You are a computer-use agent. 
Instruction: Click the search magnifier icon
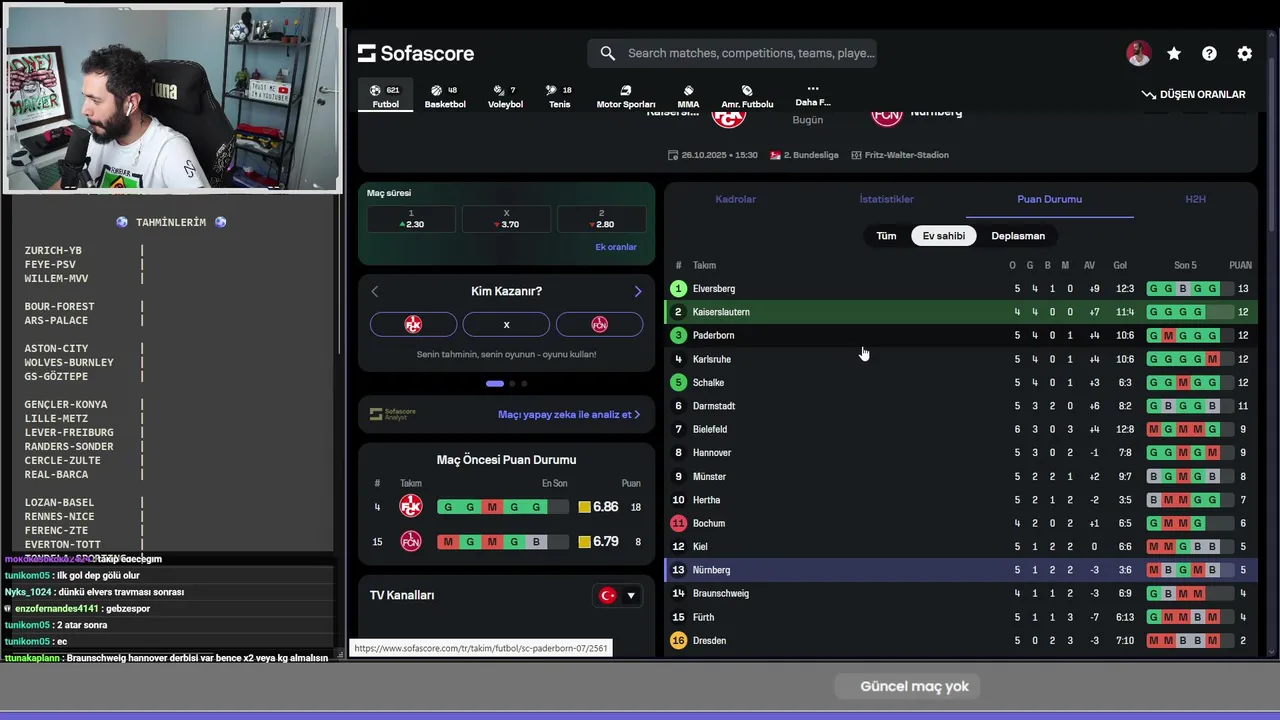[x=607, y=53]
